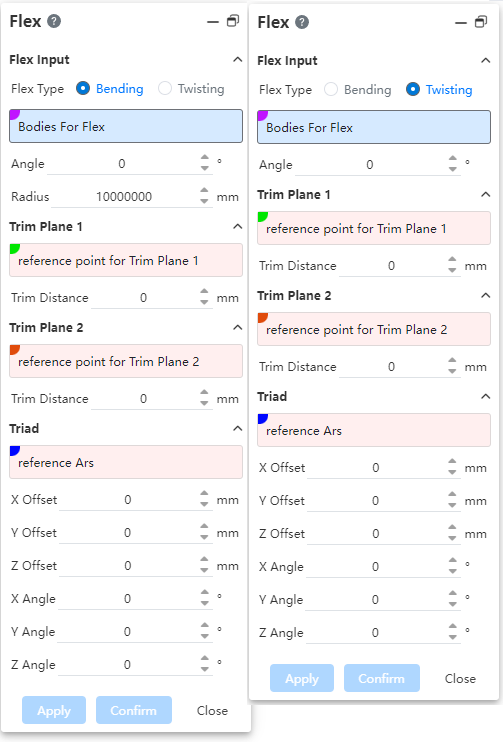
Task: Click reference Ars field in right panel
Action: [x=374, y=430]
